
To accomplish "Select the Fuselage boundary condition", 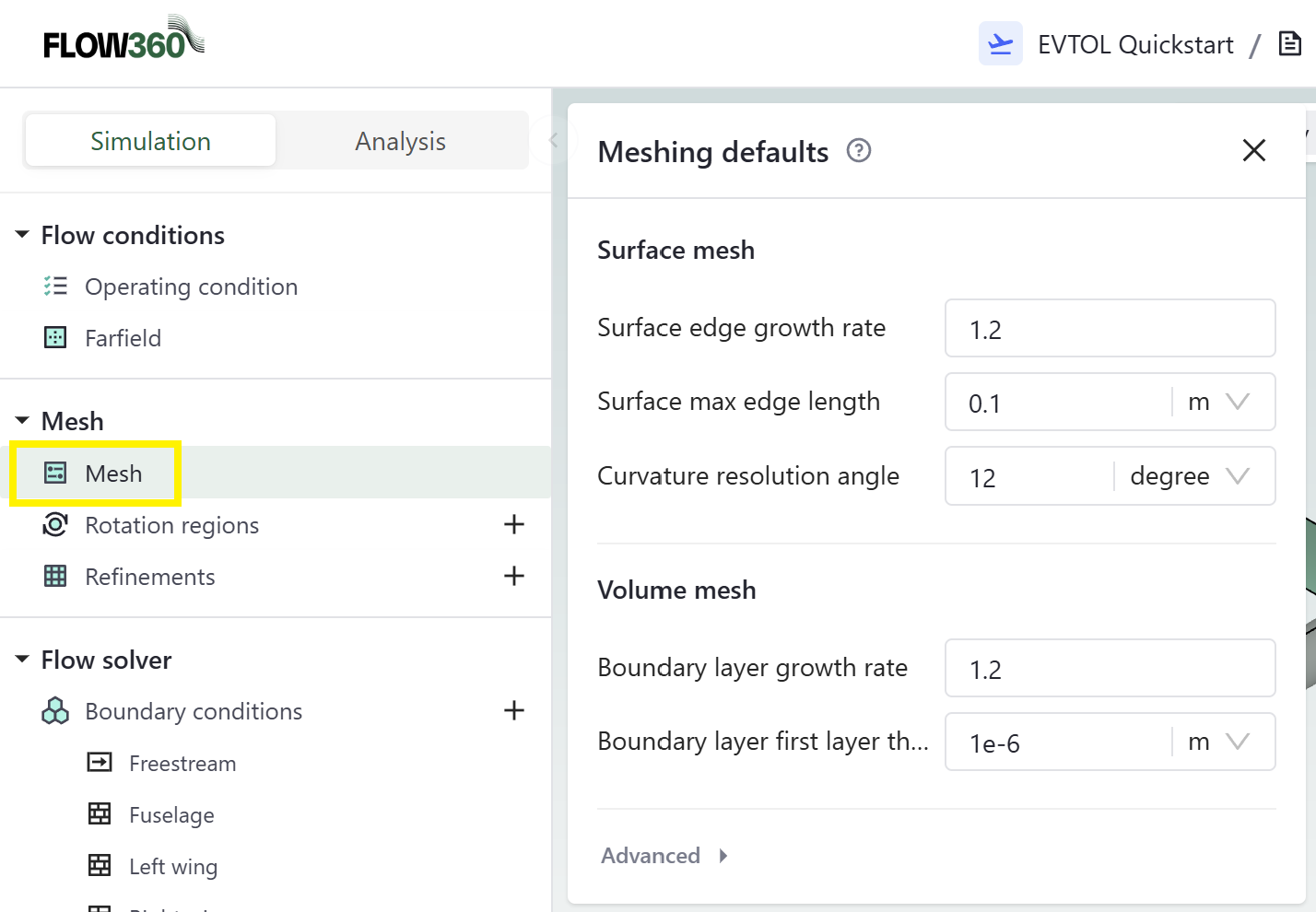I will [x=171, y=815].
